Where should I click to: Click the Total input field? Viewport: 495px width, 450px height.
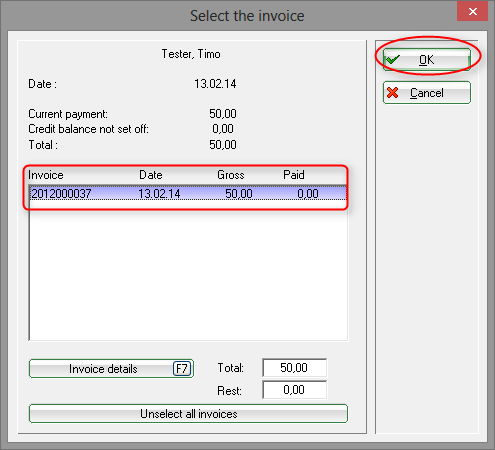(x=295, y=368)
